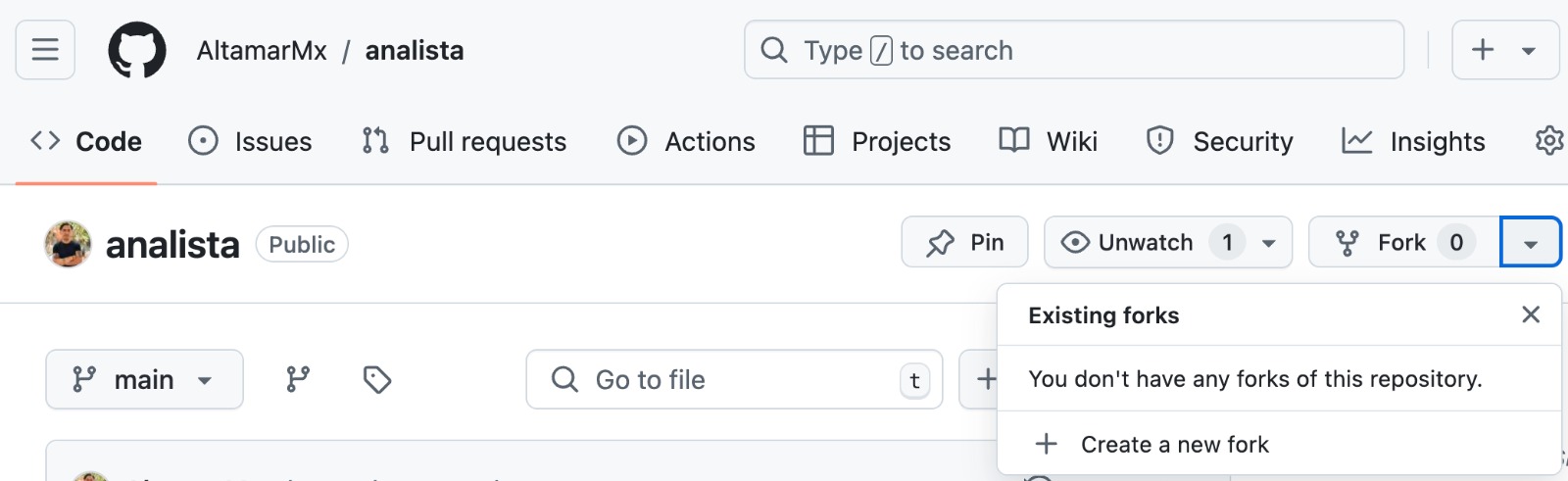1568x481 pixels.
Task: Collapse the fork dropdown arrow button
Action: 1530,243
